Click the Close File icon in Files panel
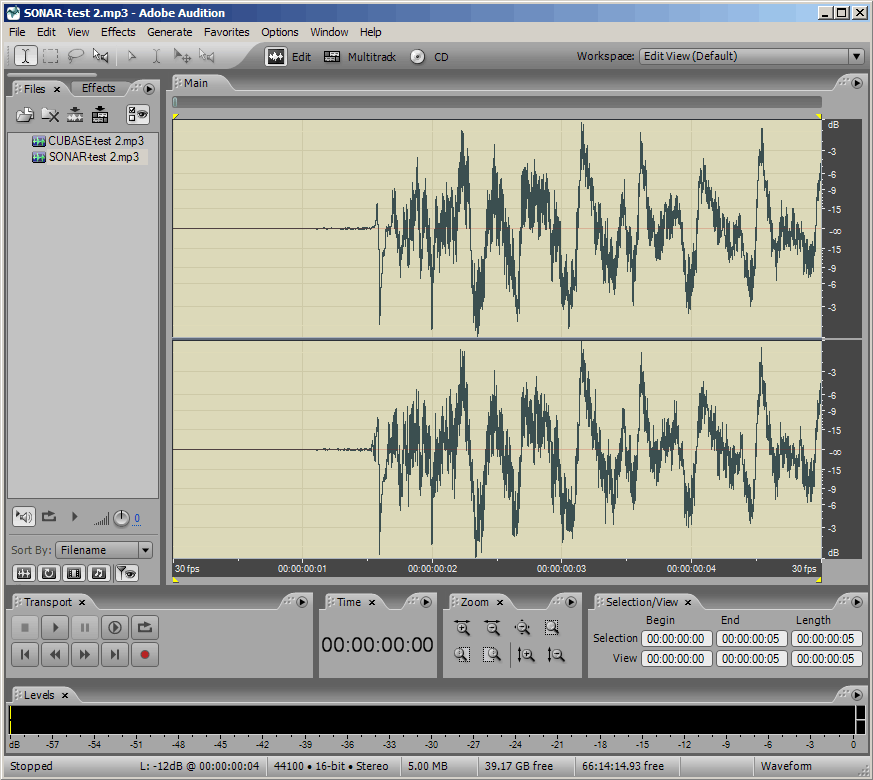This screenshot has width=873, height=780. pos(50,115)
